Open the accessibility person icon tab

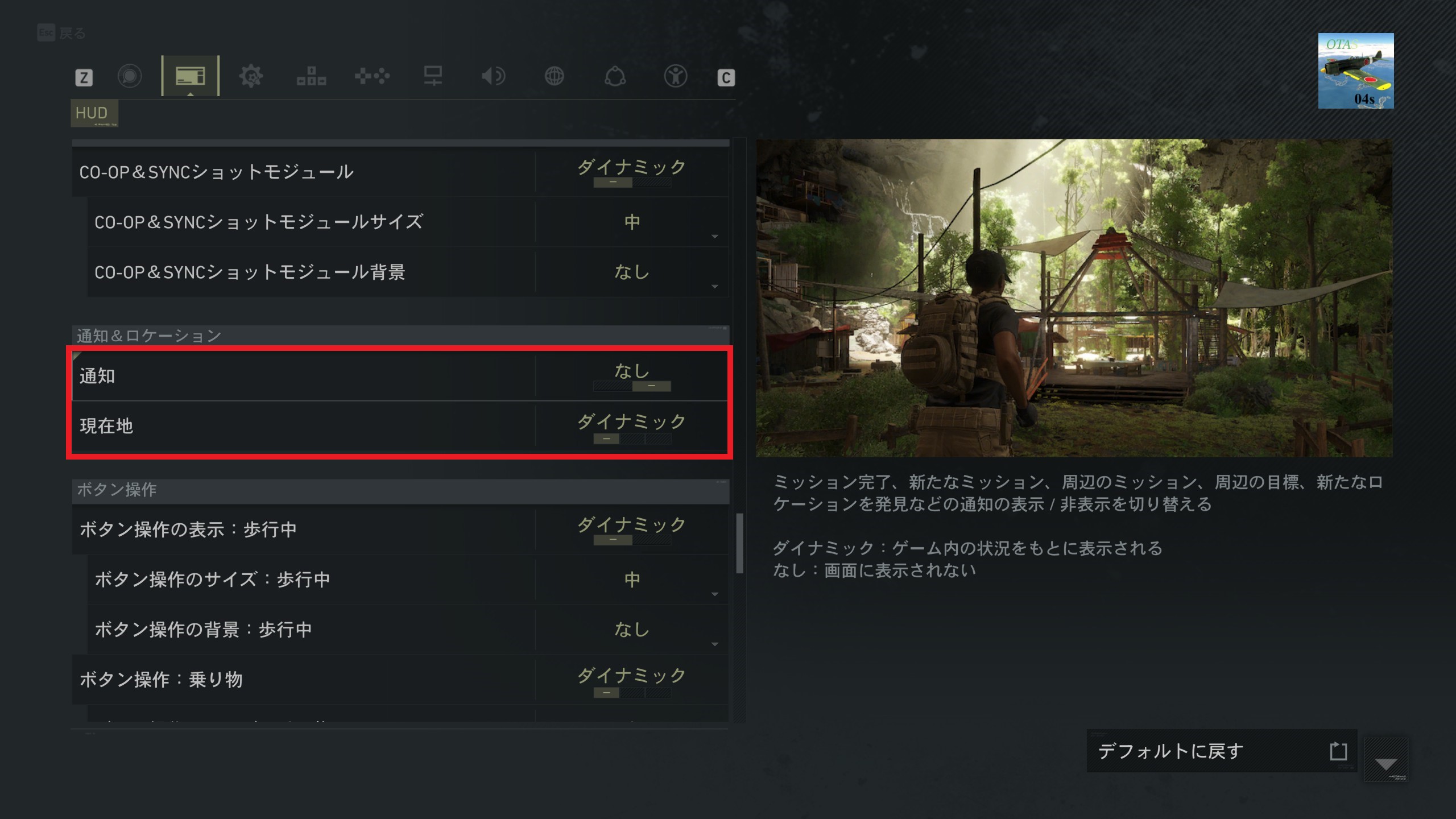675,76
